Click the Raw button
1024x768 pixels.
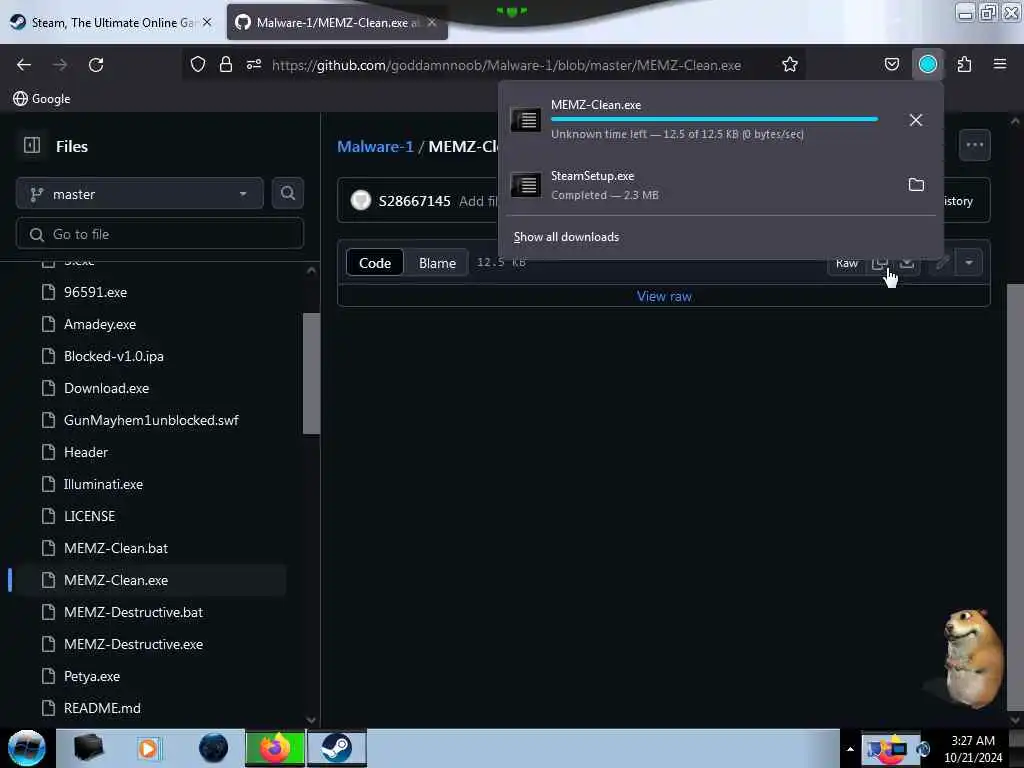click(846, 263)
